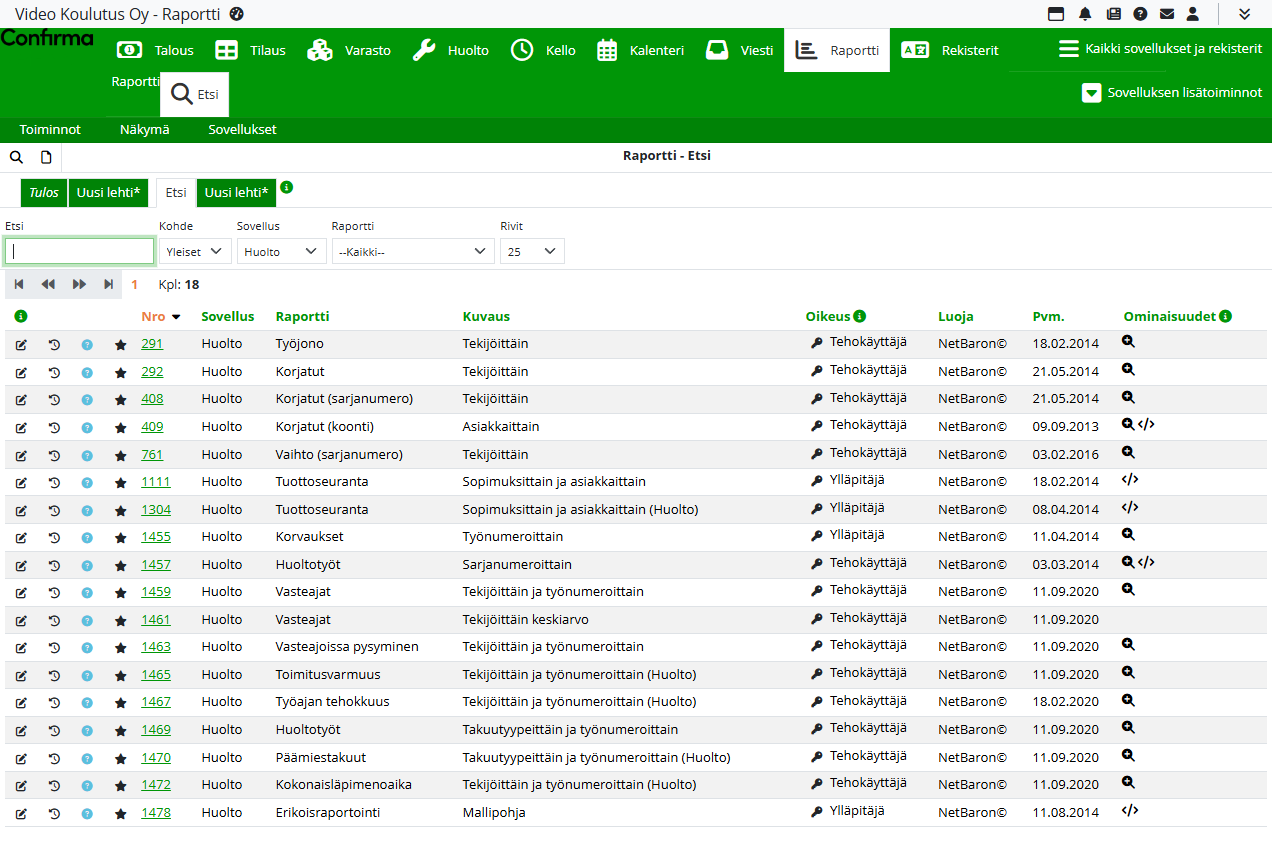Click the new document icon beside search toolbar
Image resolution: width=1272 pixels, height=847 pixels.
46,157
